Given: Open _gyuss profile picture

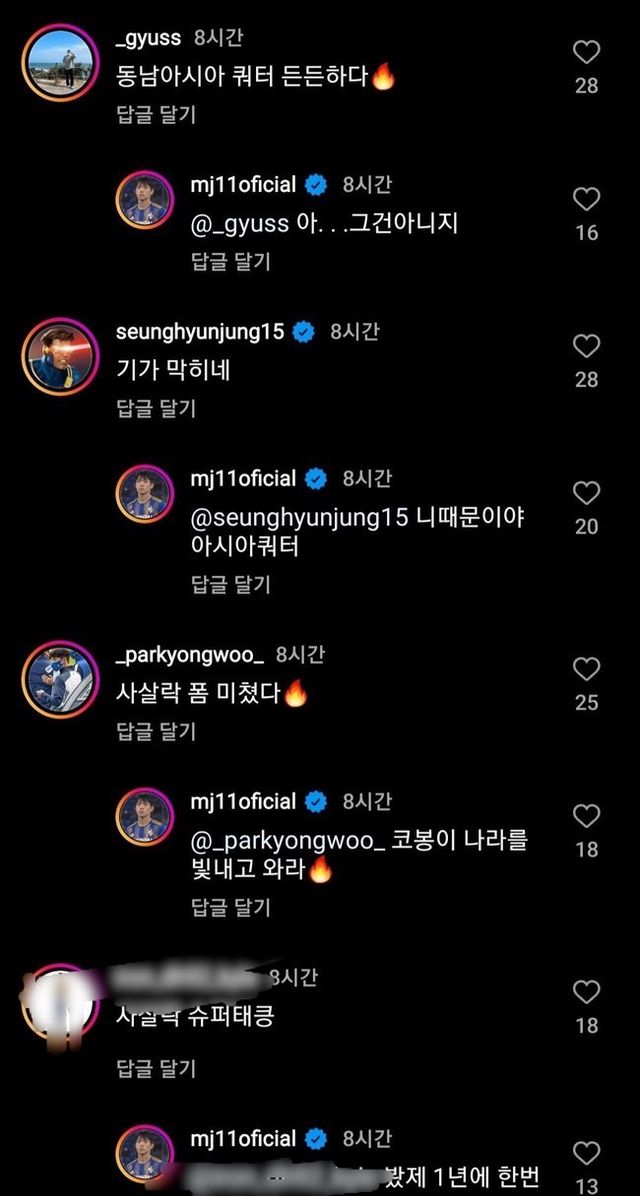Looking at the screenshot, I should coord(59,63).
